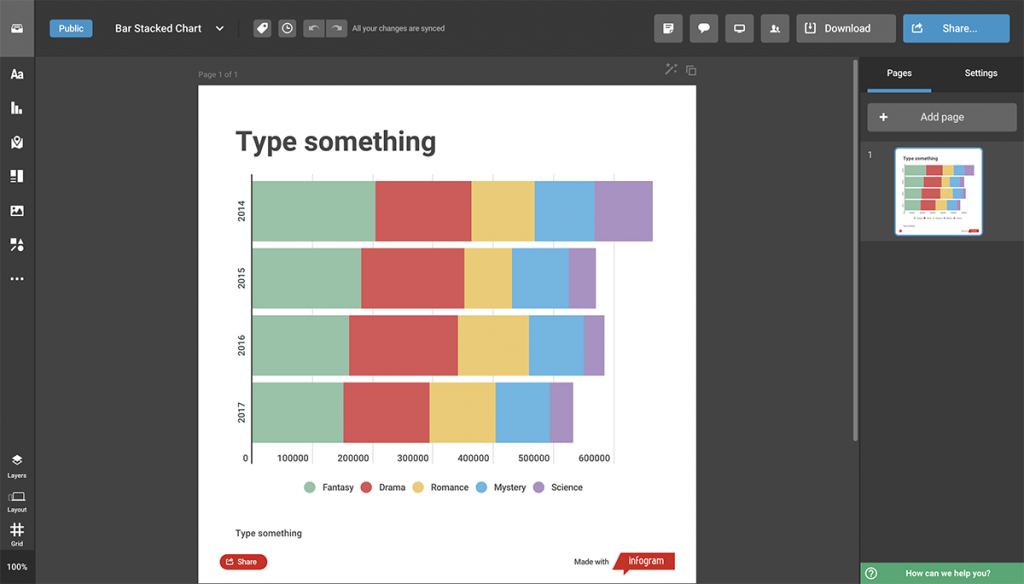Image resolution: width=1024 pixels, height=584 pixels.
Task: Select the Pages tab
Action: [899, 73]
